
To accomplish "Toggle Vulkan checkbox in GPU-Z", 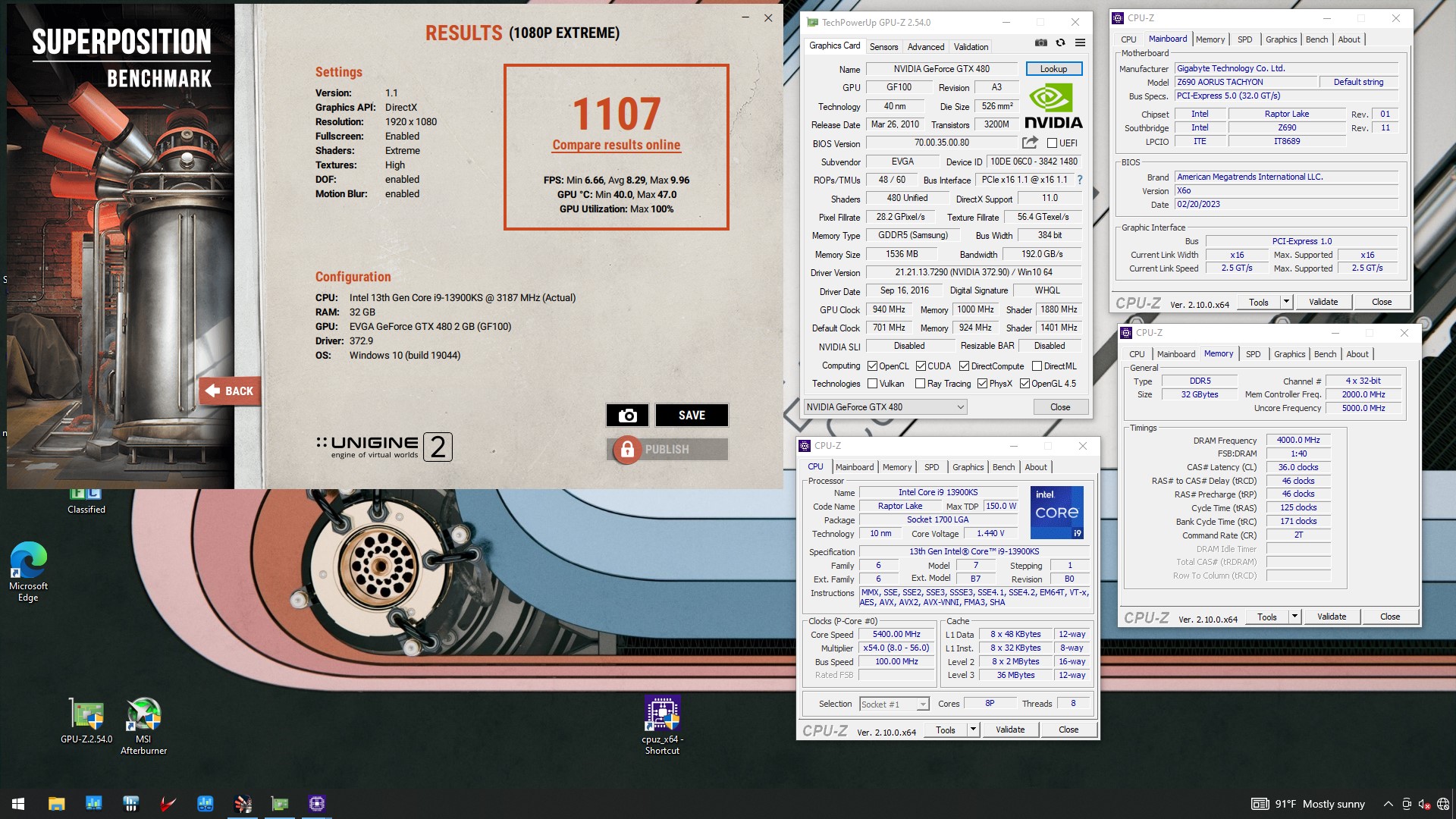I will tap(872, 384).
